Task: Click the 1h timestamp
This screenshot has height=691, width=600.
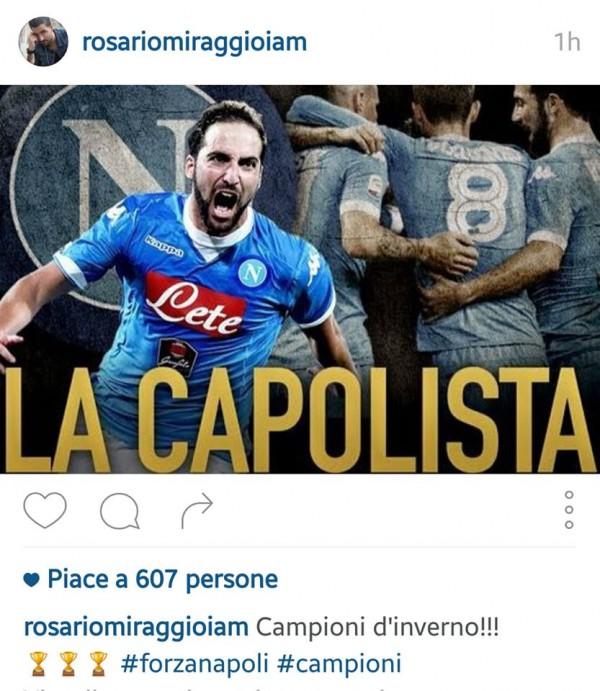Action: click(x=567, y=42)
